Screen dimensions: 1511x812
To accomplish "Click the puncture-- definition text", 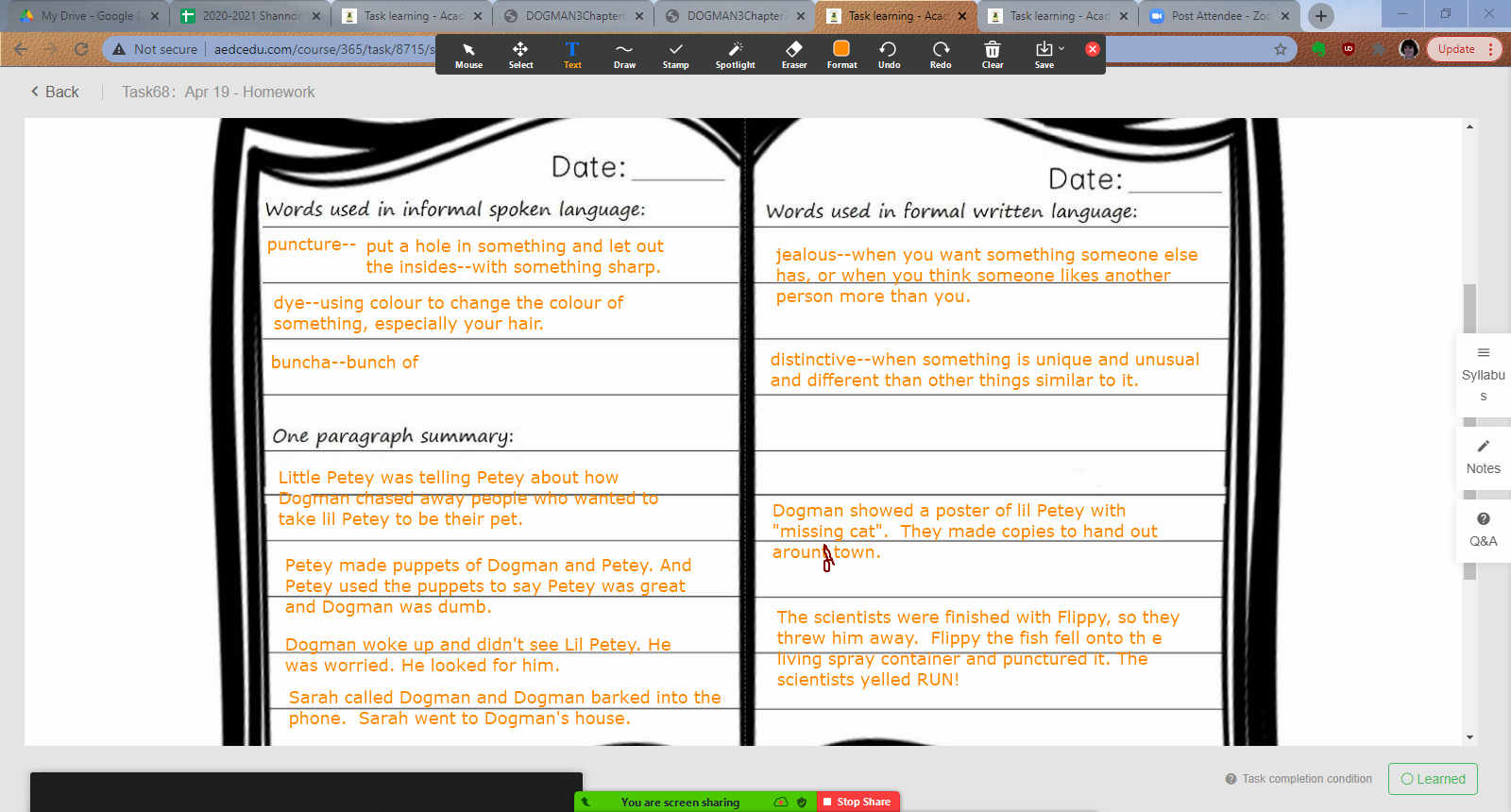I will (515, 256).
